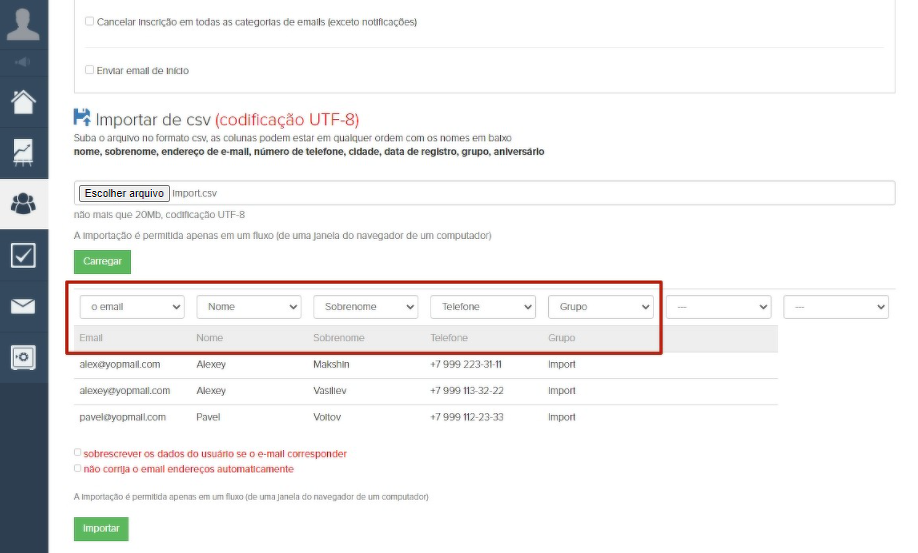Open the envelope messages icon in sidebar
The image size is (918, 553).
coord(23,306)
